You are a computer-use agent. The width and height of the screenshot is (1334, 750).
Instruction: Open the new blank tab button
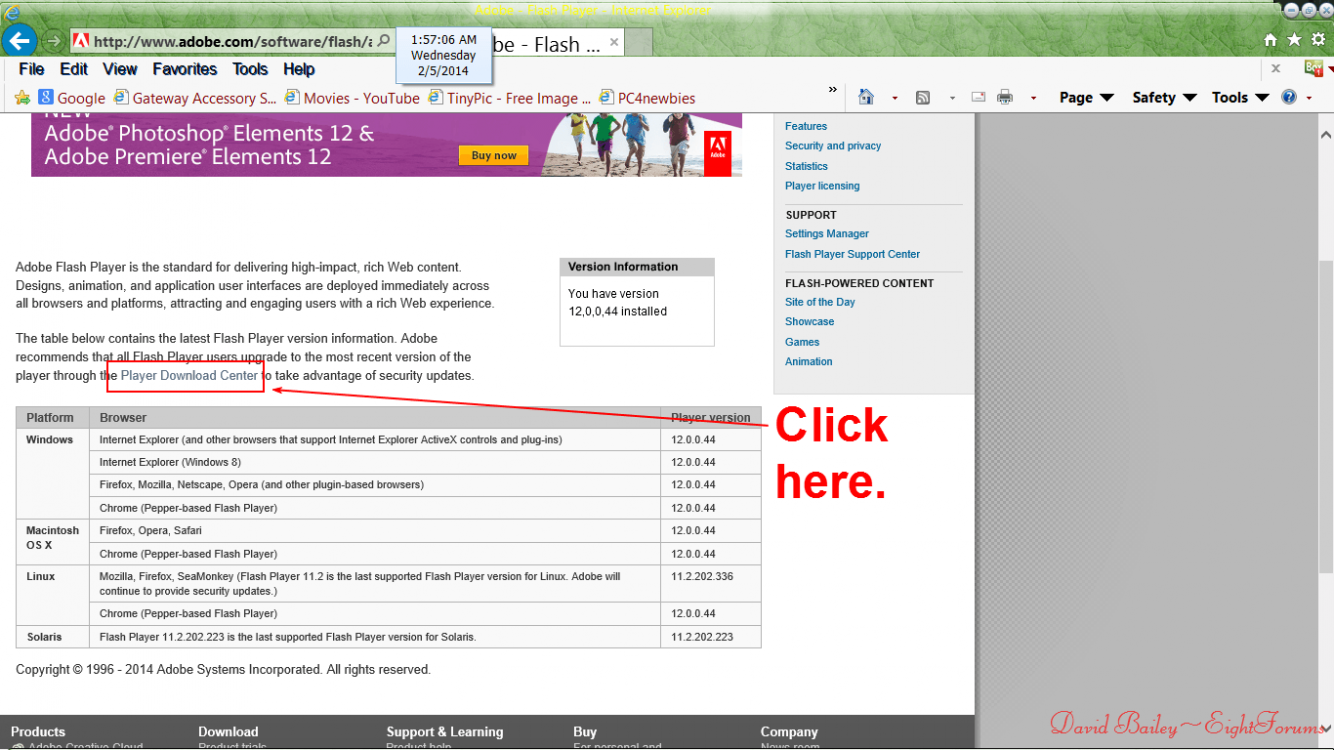pyautogui.click(x=640, y=43)
